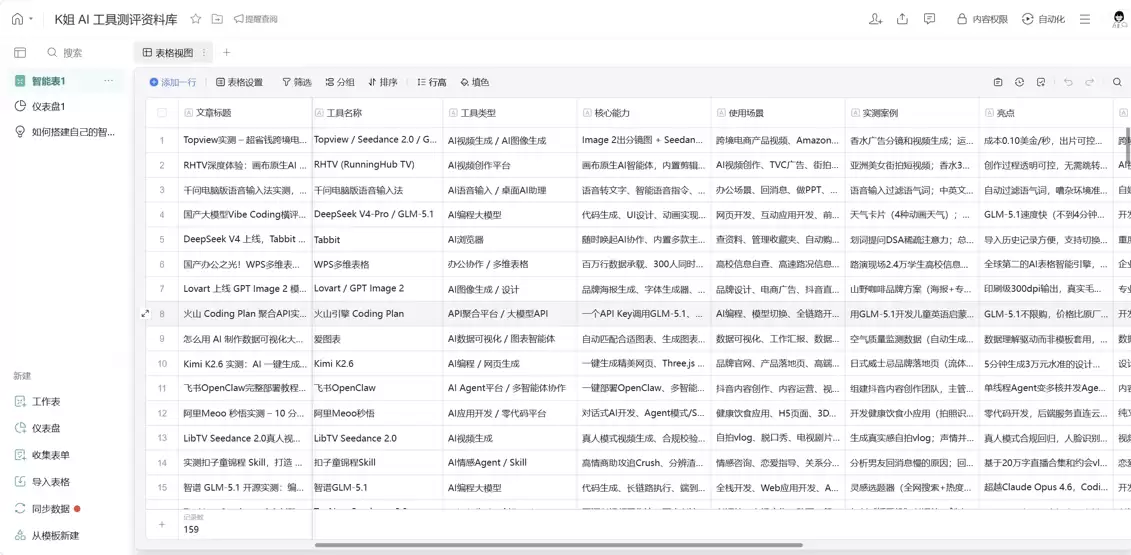Open the 筛选 filter tool
The image size is (1131, 555).
tap(296, 82)
